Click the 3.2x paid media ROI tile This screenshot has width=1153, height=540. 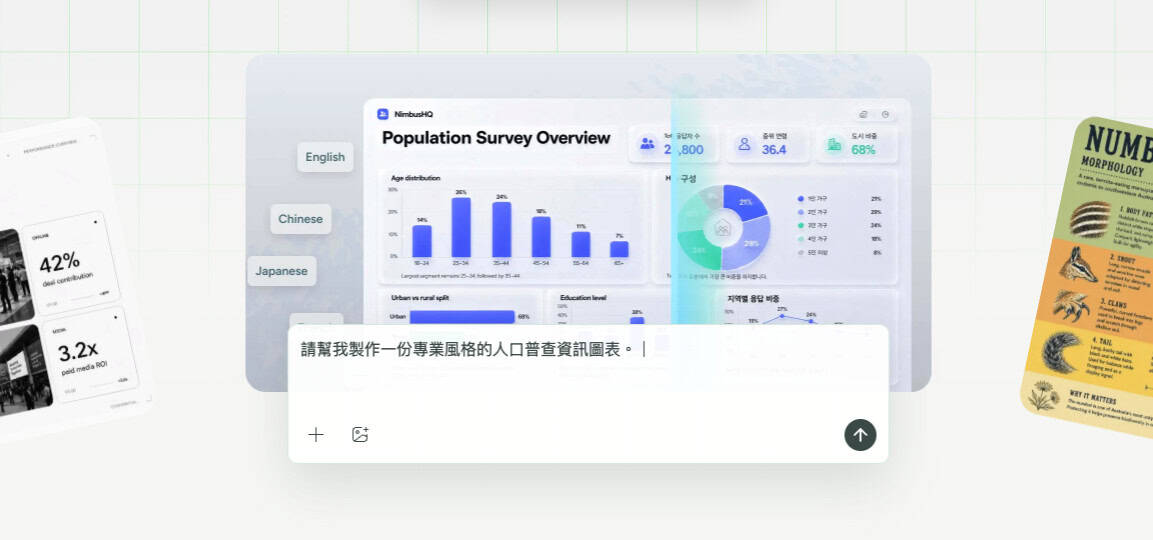[90, 355]
